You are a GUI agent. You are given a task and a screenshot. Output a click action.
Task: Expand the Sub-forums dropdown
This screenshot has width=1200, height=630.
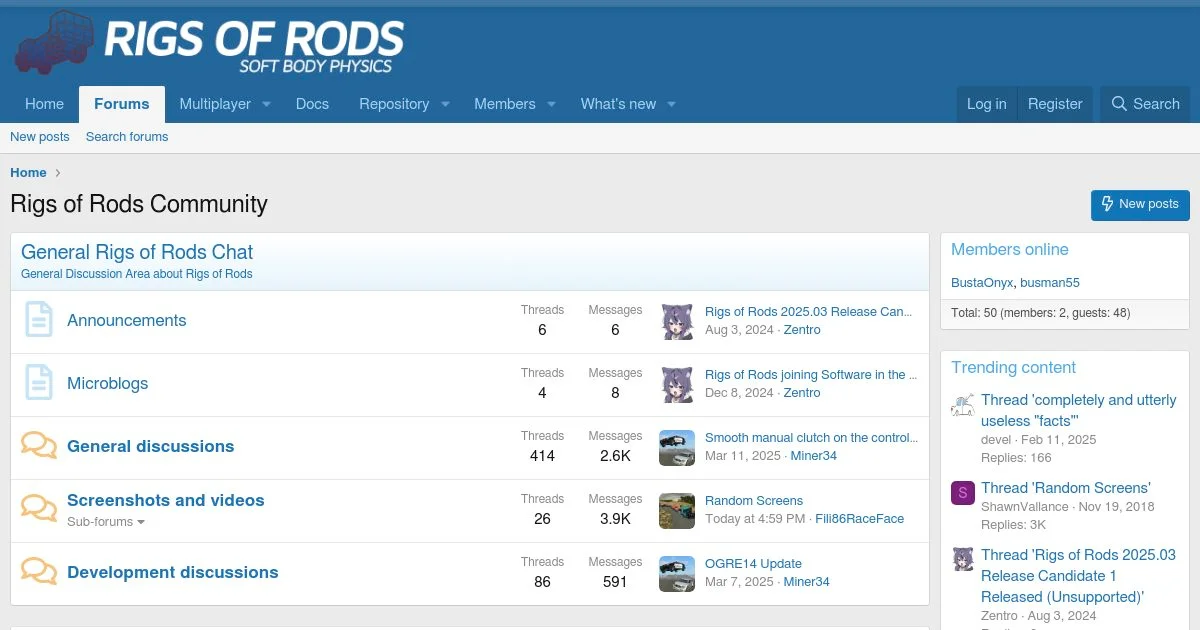[106, 522]
